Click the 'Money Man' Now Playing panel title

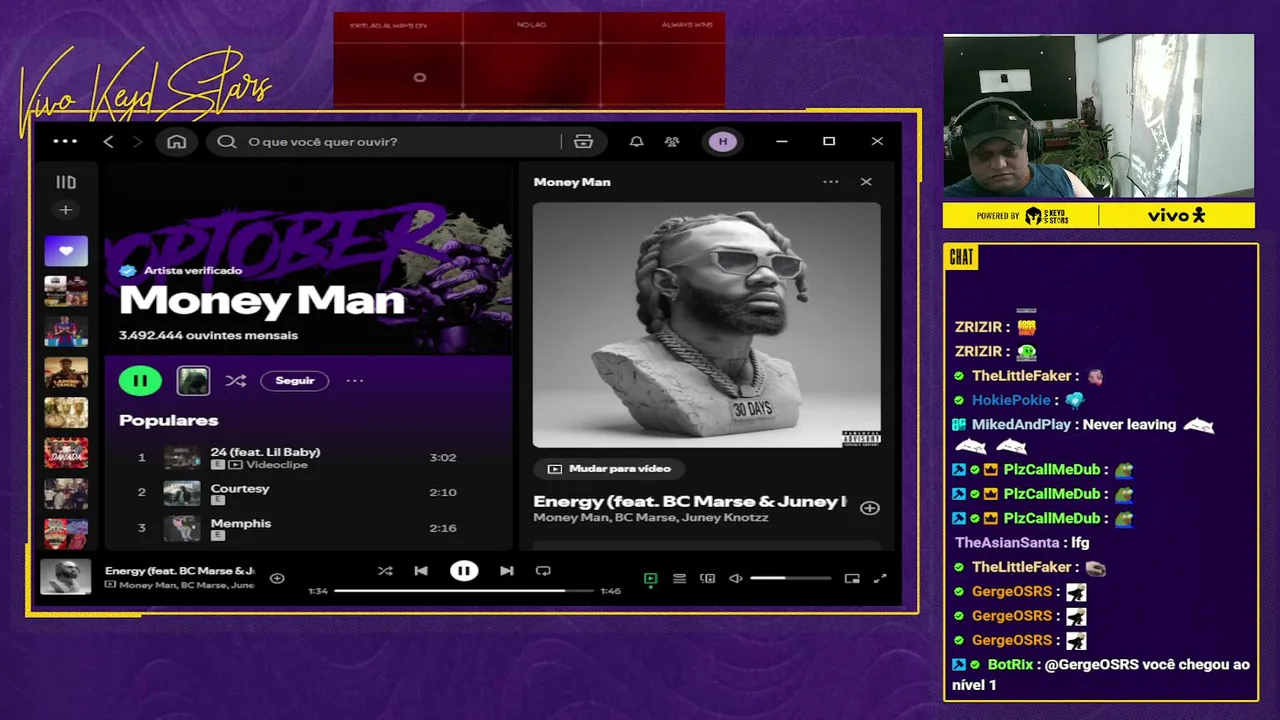coord(572,182)
